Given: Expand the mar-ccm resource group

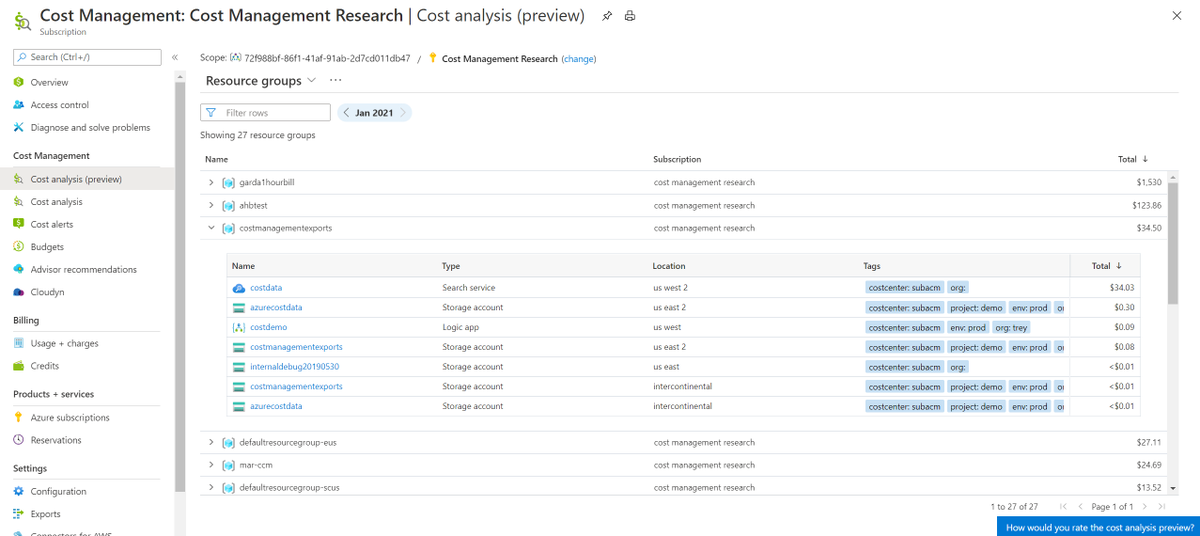Looking at the screenshot, I should pos(211,465).
